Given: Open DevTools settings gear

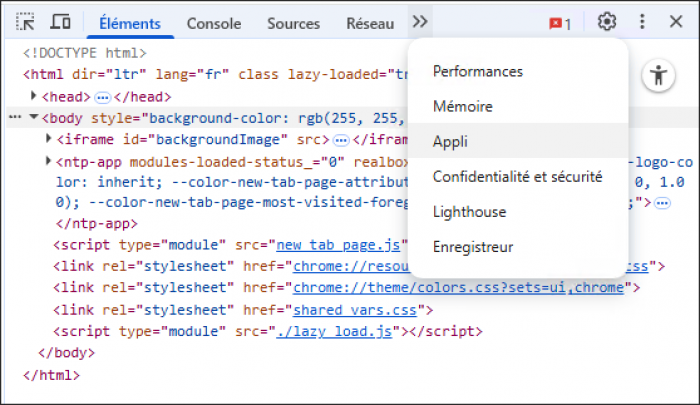Looking at the screenshot, I should click(606, 22).
